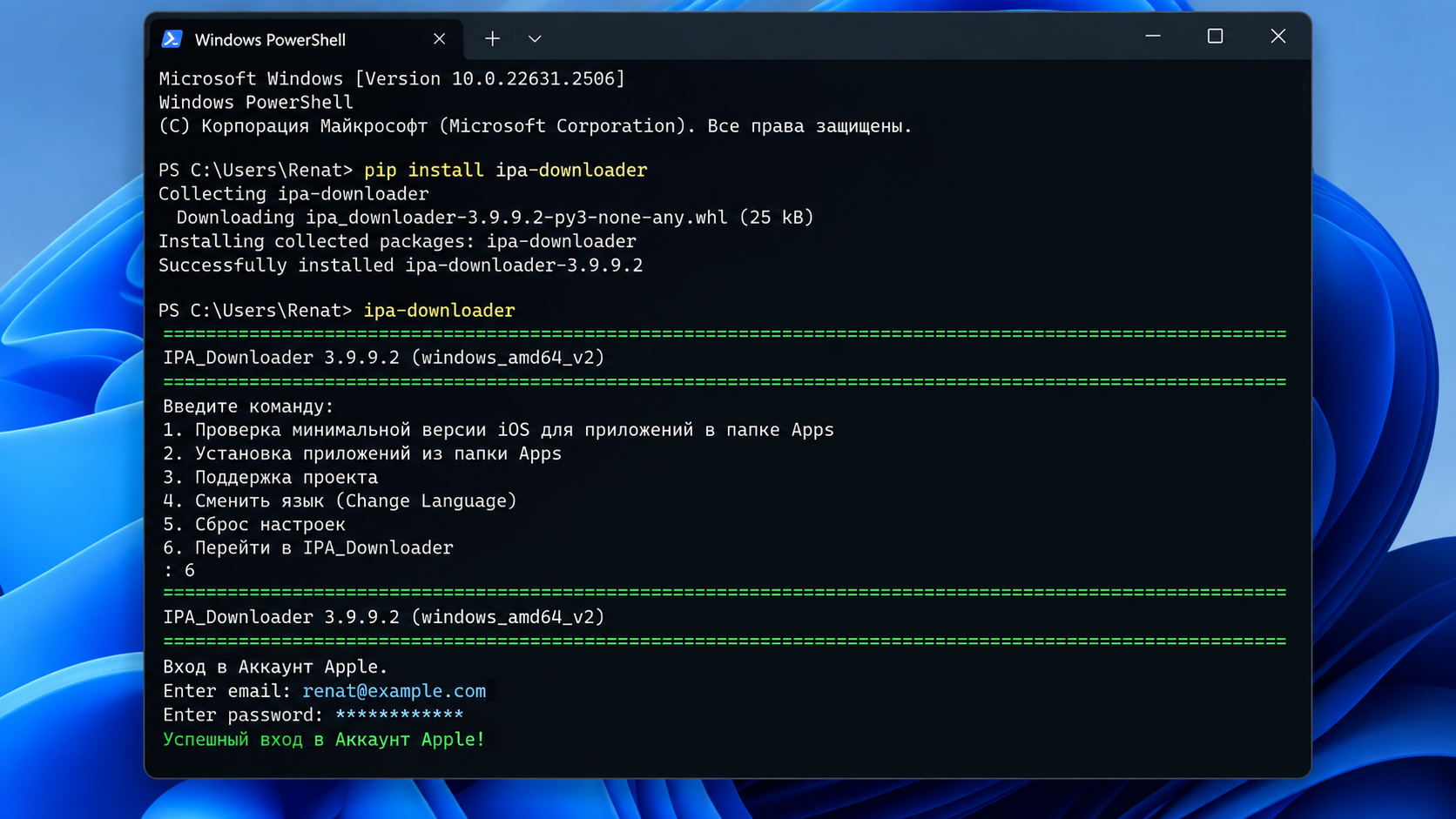Image resolution: width=1456 pixels, height=819 pixels.
Task: Open a new terminal tab with plus
Action: [x=492, y=39]
